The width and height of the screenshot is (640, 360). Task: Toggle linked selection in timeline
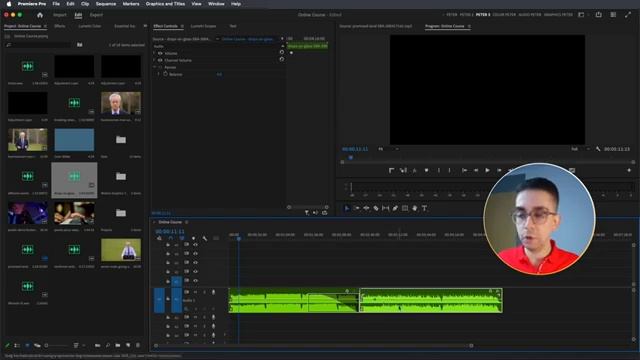click(182, 238)
